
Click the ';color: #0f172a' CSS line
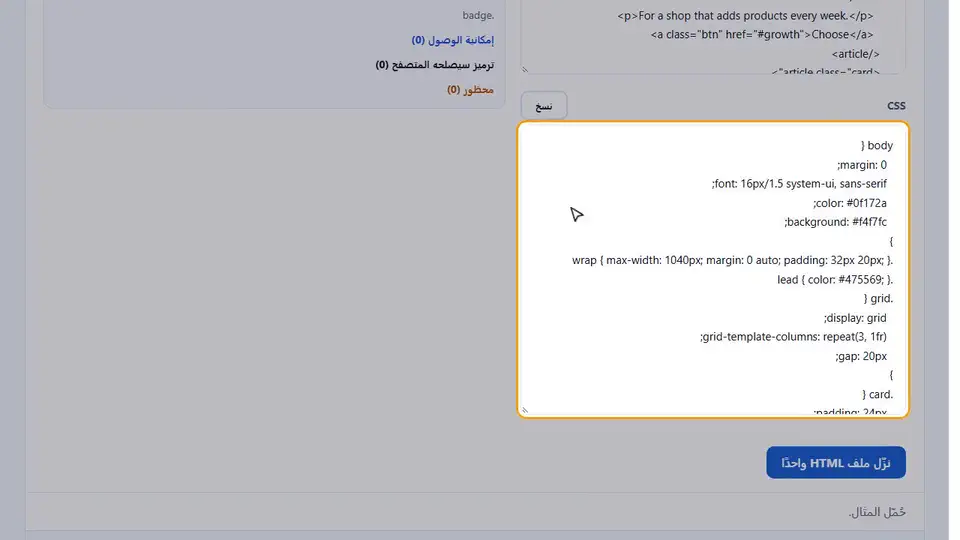850,203
